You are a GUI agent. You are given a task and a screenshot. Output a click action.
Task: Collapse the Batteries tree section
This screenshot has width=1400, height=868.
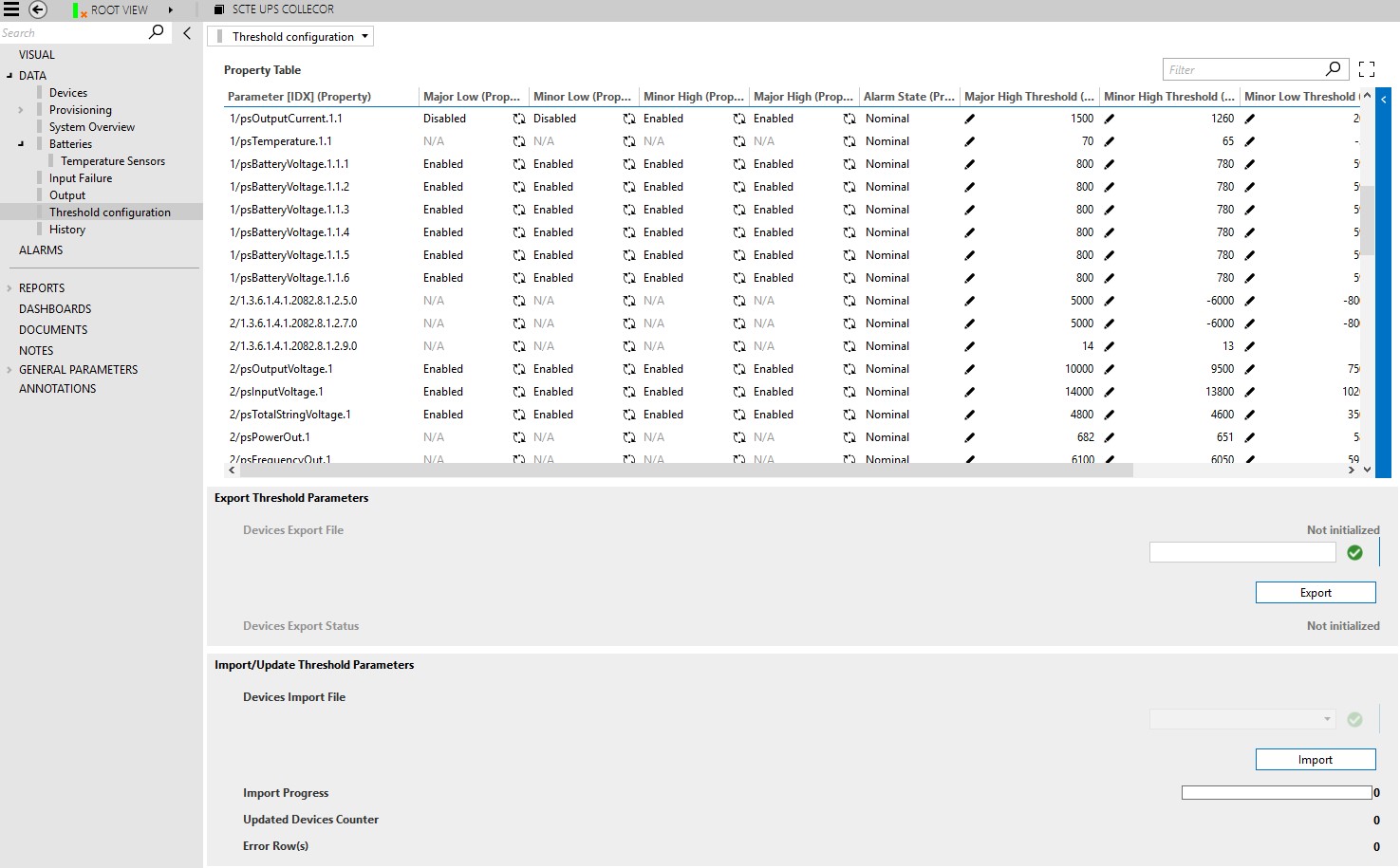coord(19,143)
